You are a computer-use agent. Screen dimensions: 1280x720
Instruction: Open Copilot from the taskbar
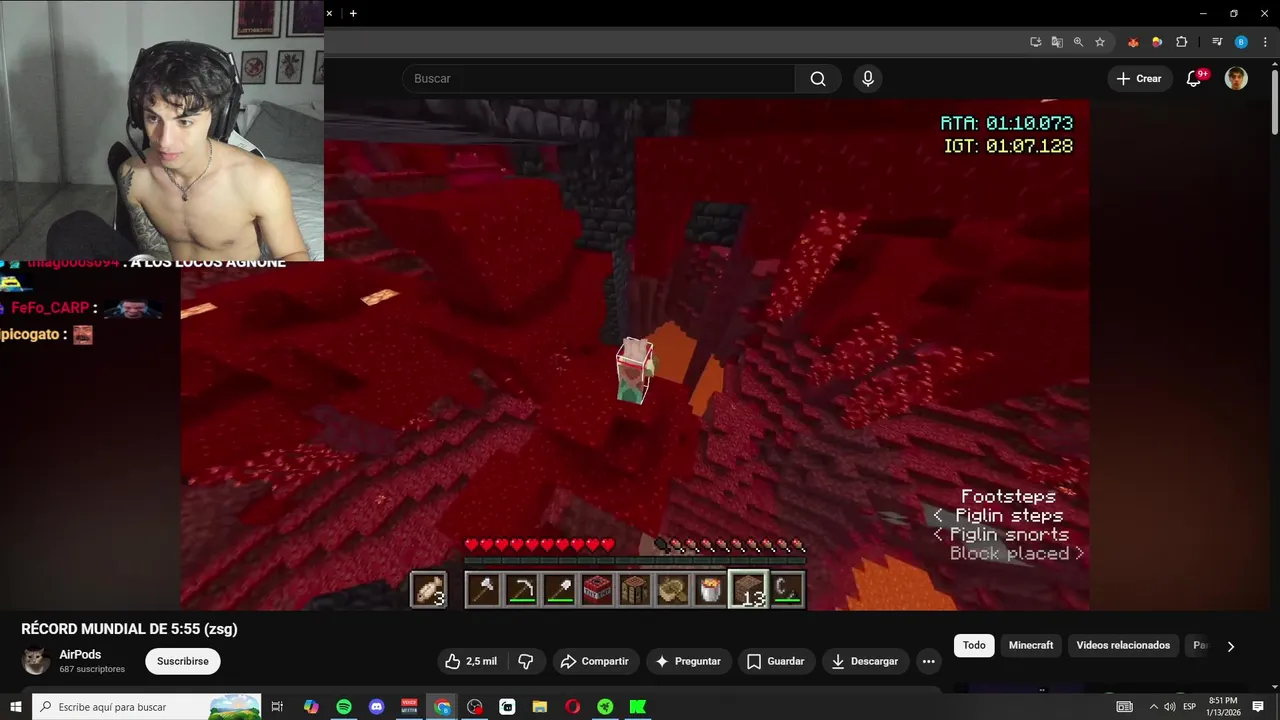coord(311,707)
